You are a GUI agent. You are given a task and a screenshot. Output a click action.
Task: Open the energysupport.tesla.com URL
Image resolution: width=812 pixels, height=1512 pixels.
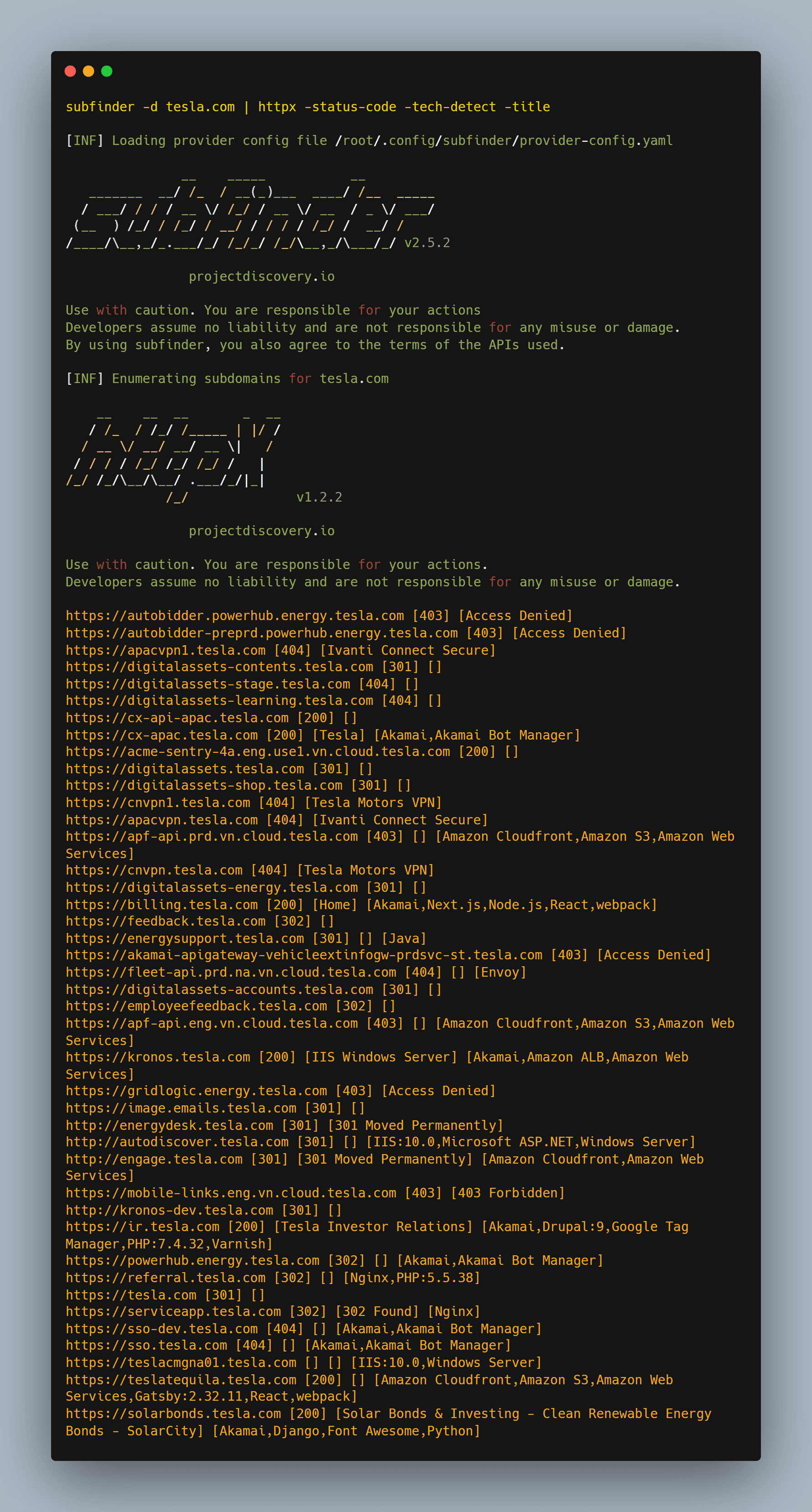(x=185, y=938)
